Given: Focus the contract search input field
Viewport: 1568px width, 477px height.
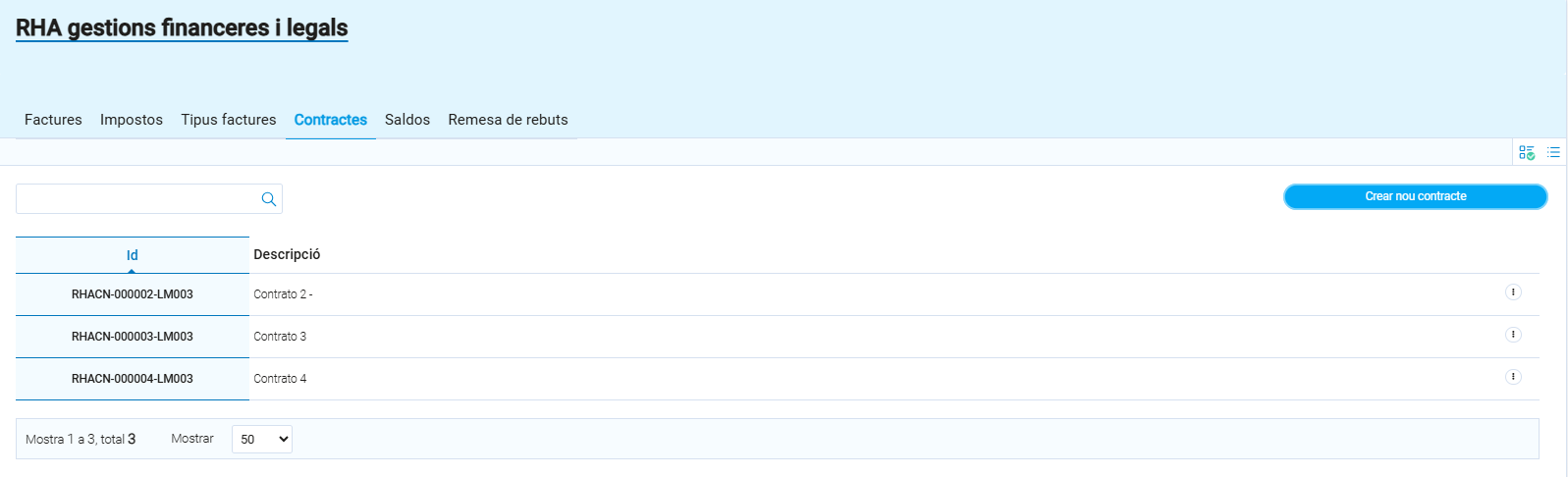Looking at the screenshot, I should (x=137, y=199).
